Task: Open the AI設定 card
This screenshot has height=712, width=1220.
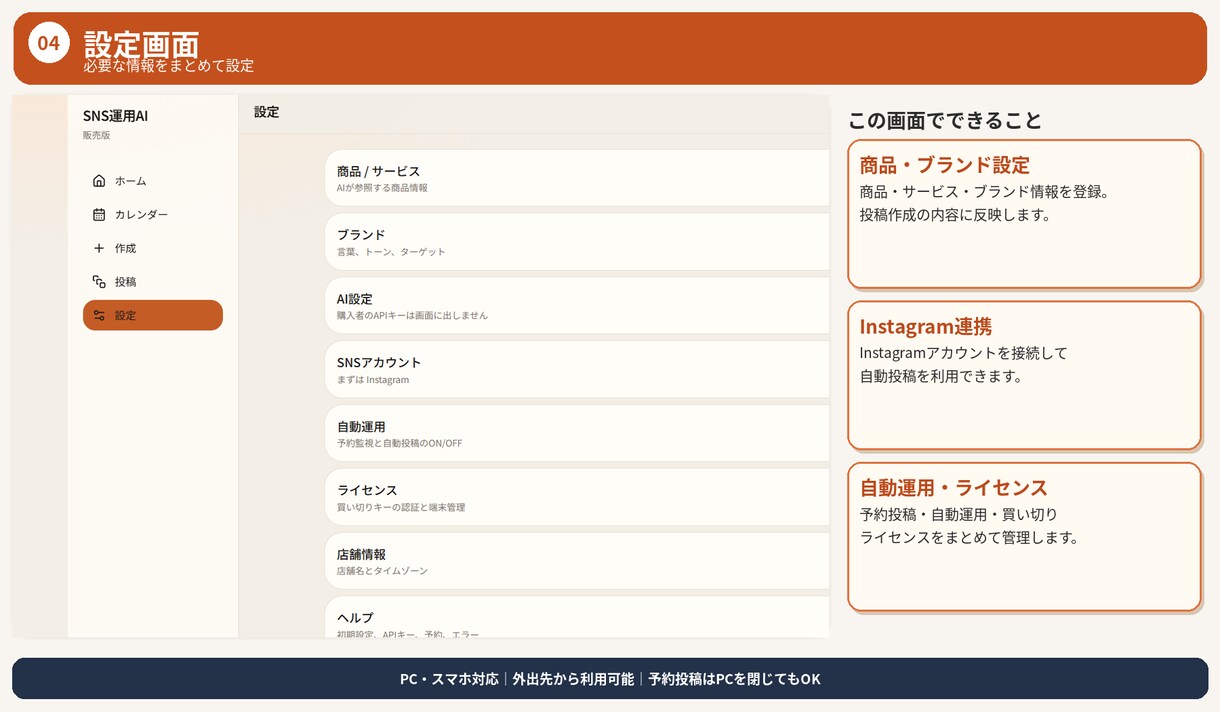Action: [577, 306]
